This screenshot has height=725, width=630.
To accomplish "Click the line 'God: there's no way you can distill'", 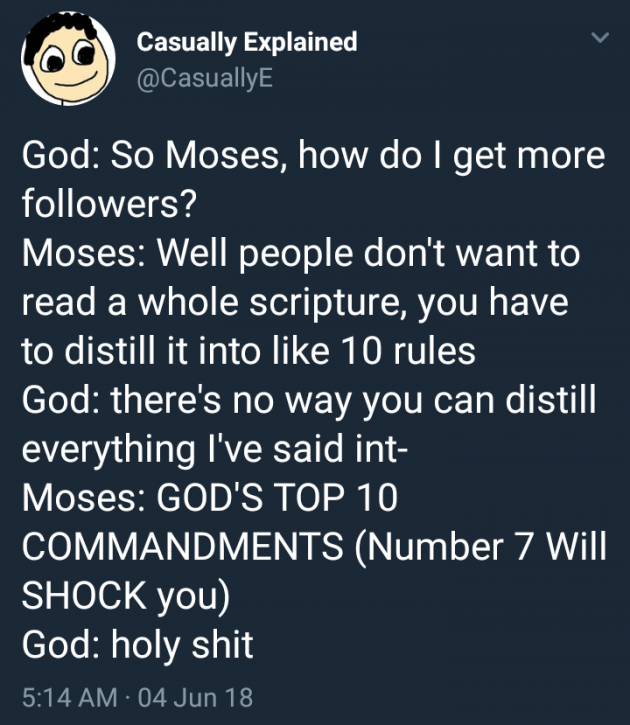I will click(x=308, y=400).
